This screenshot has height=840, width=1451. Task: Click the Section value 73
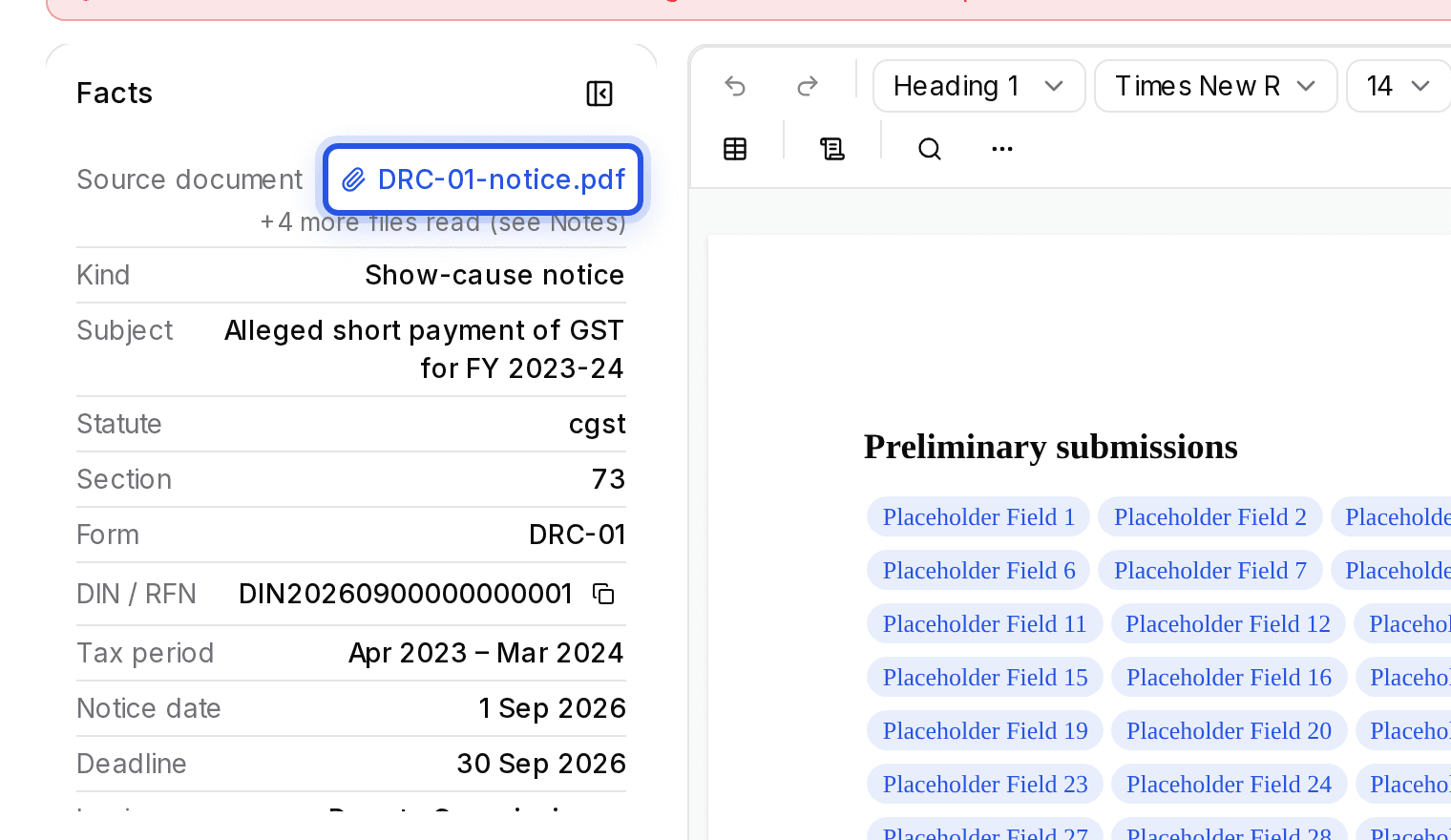pos(608,479)
